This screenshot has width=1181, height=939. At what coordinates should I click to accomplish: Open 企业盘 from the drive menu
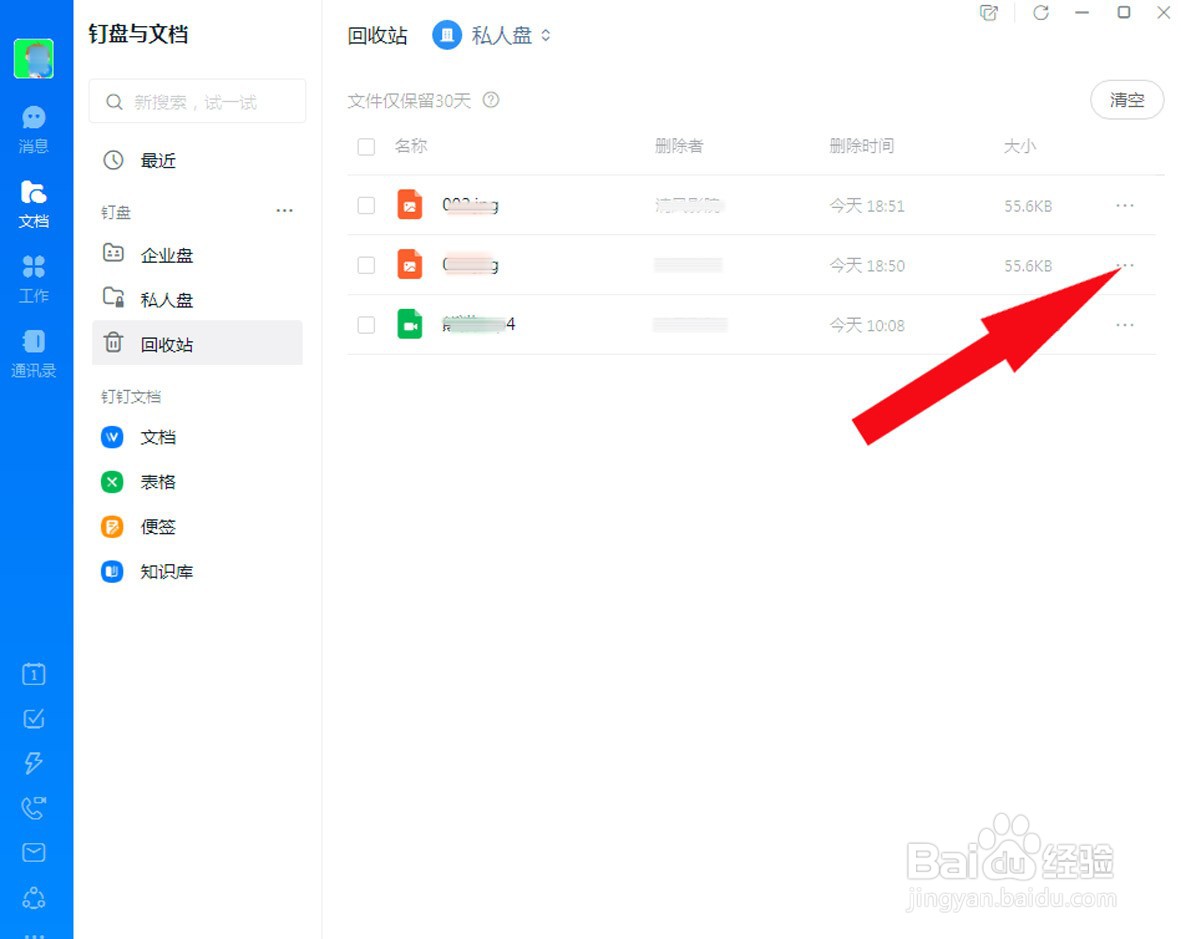tap(166, 255)
